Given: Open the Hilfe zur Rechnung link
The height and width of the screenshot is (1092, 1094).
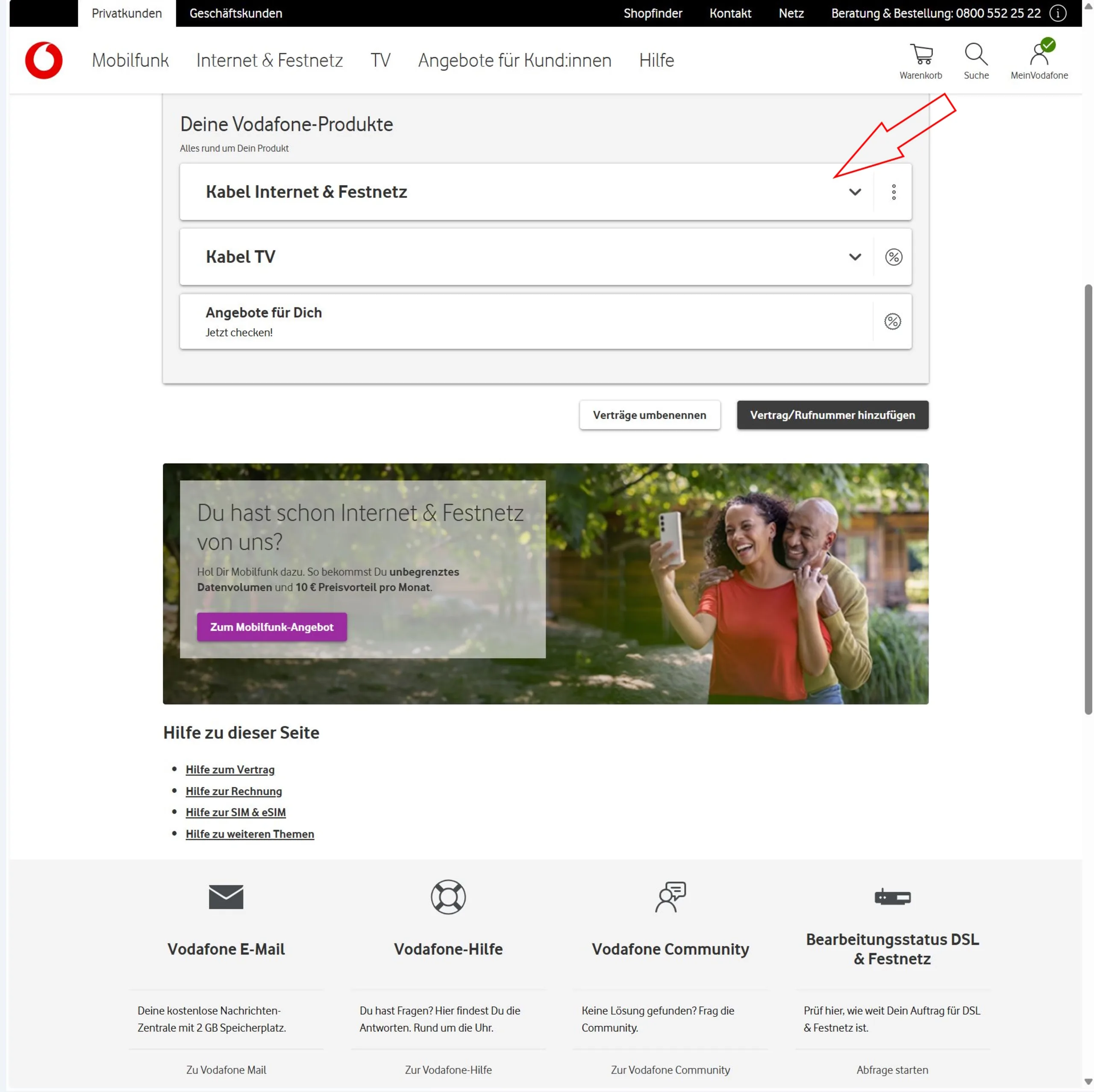Looking at the screenshot, I should 234,791.
